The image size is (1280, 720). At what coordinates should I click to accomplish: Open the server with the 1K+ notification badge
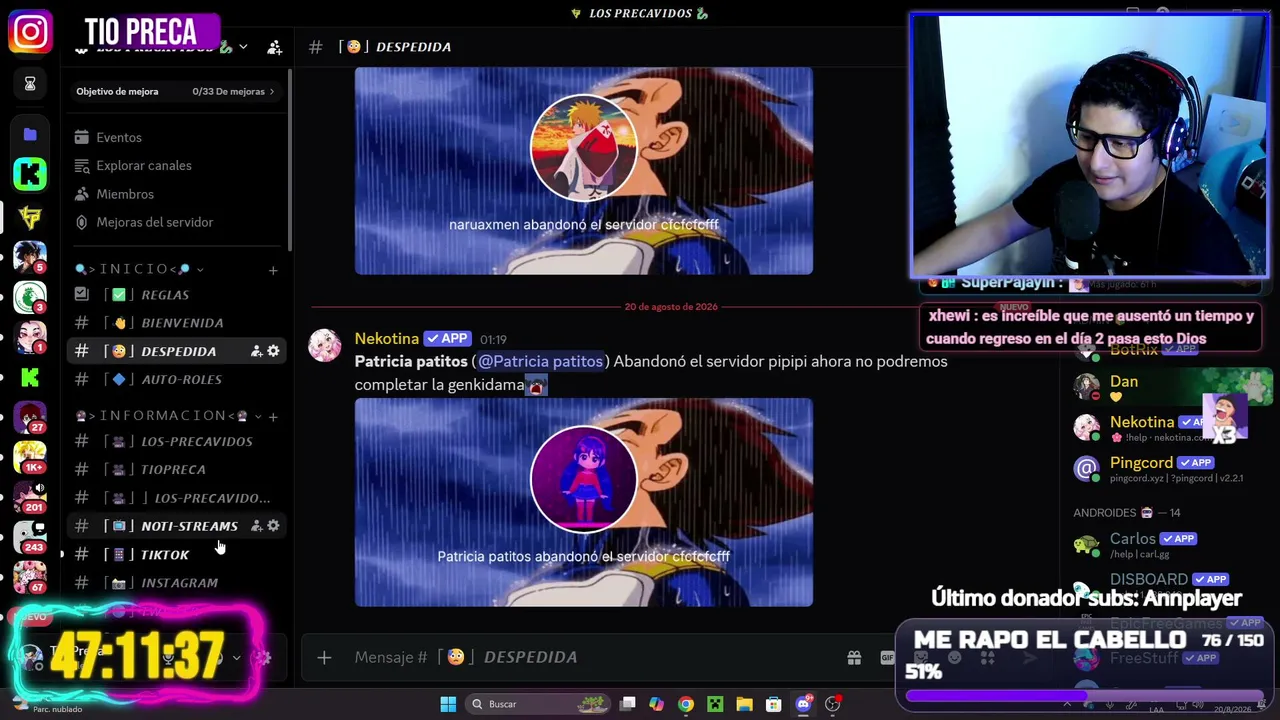pyautogui.click(x=30, y=457)
